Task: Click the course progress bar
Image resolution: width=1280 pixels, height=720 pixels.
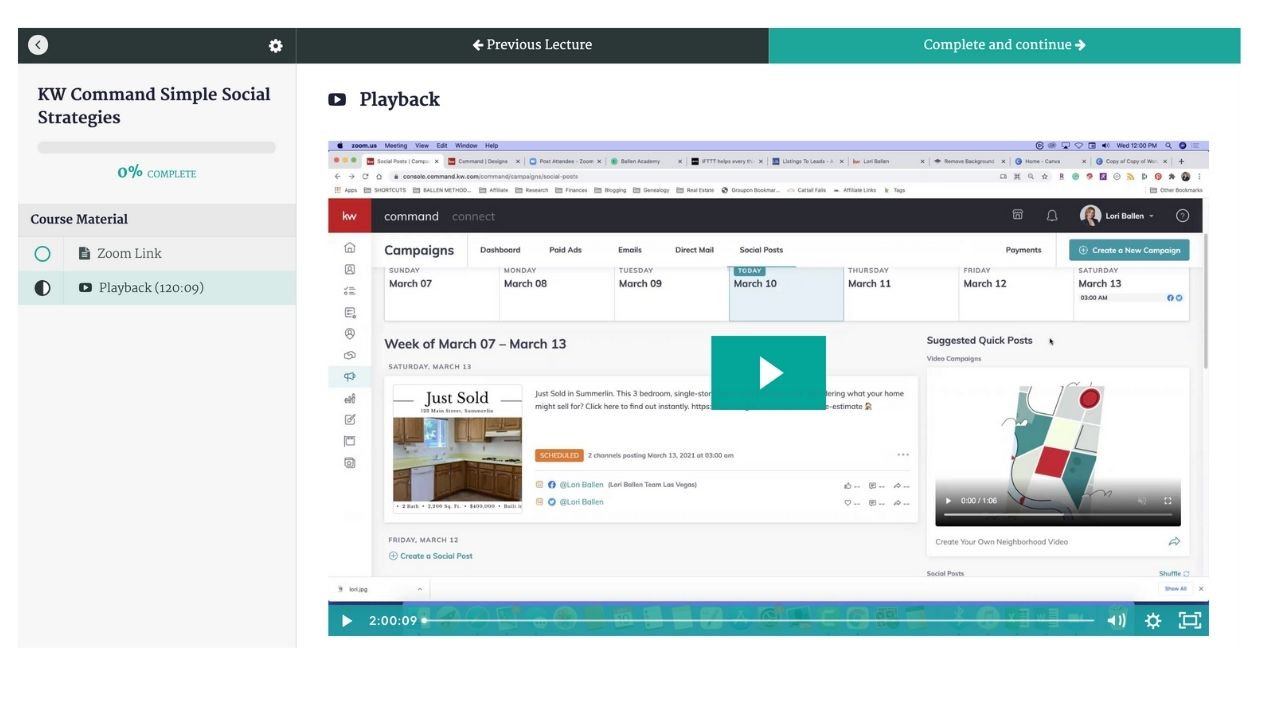Action: tap(157, 148)
